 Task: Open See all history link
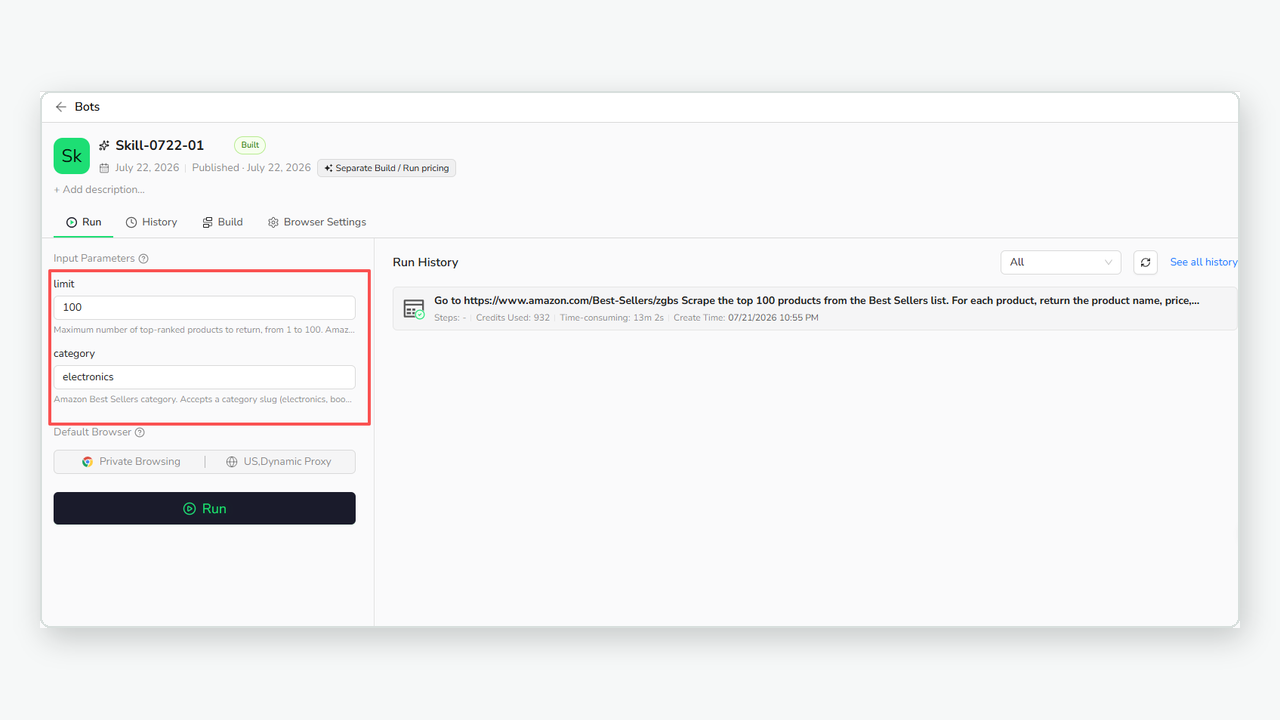(1204, 262)
